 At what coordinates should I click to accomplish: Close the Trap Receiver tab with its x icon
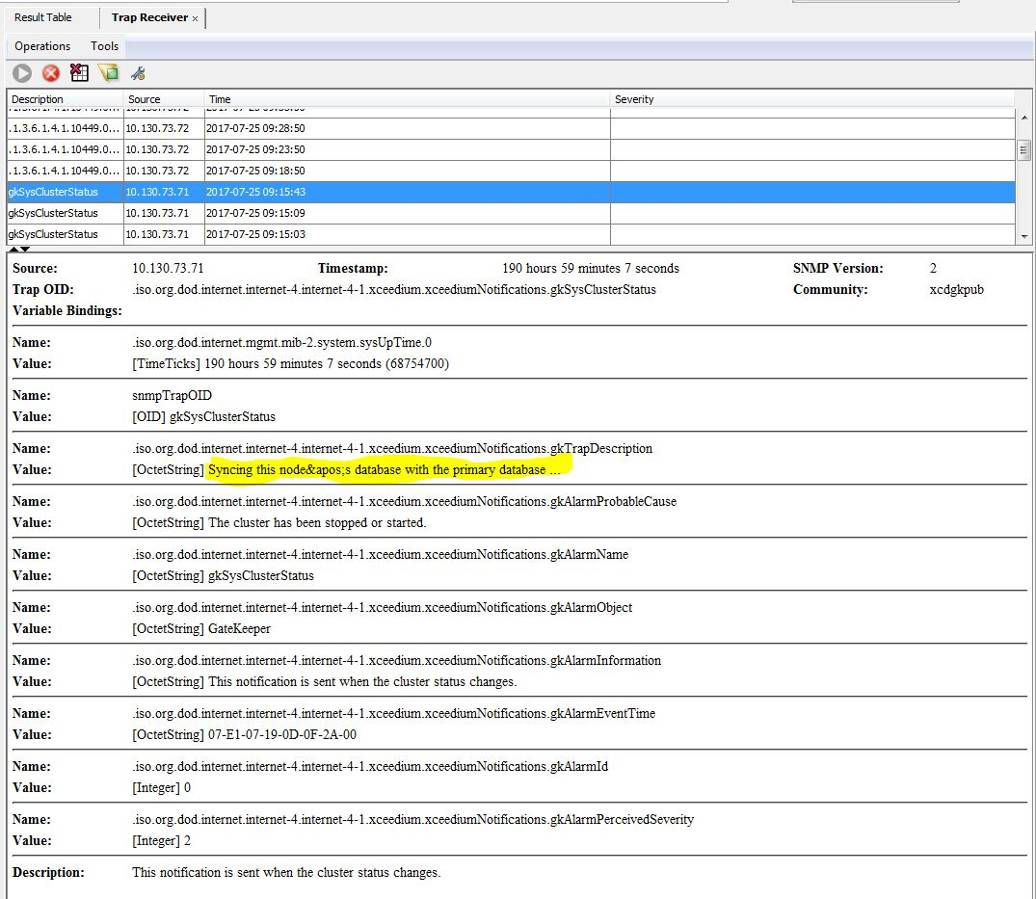click(x=196, y=17)
